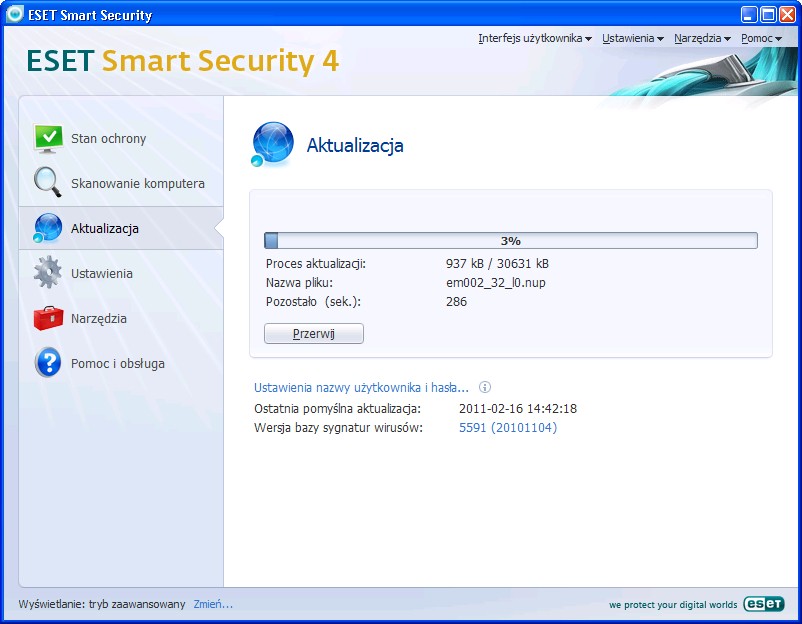
Task: Go to Skanowanie komputera section
Action: click(121, 184)
